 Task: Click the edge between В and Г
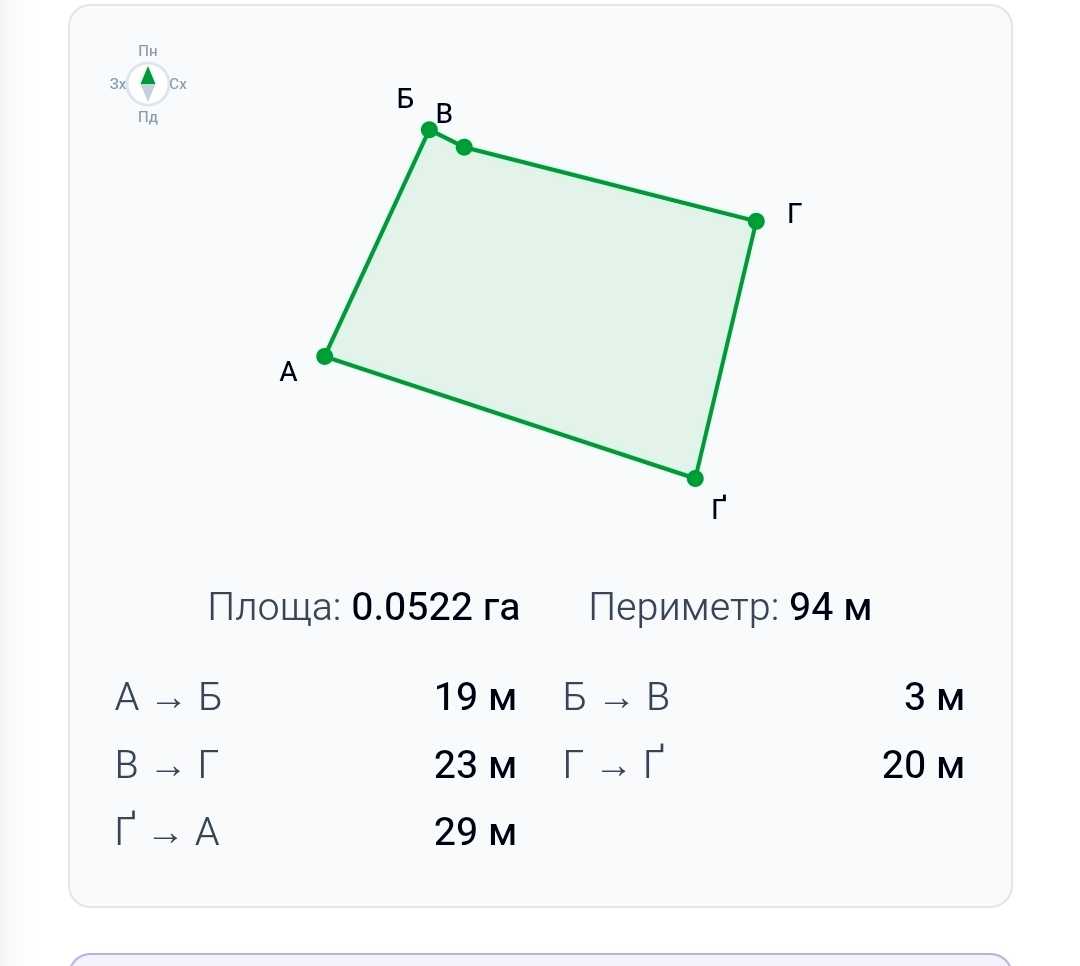610,184
